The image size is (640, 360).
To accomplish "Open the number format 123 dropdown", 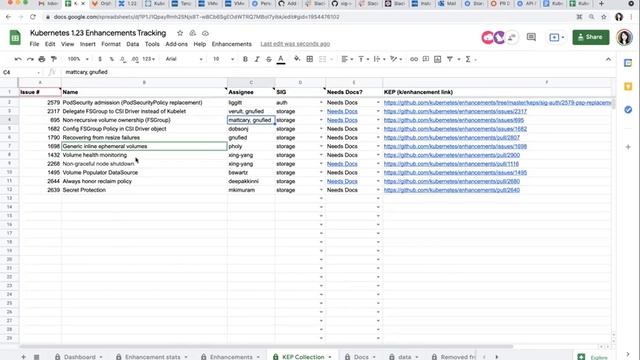I will coord(149,59).
